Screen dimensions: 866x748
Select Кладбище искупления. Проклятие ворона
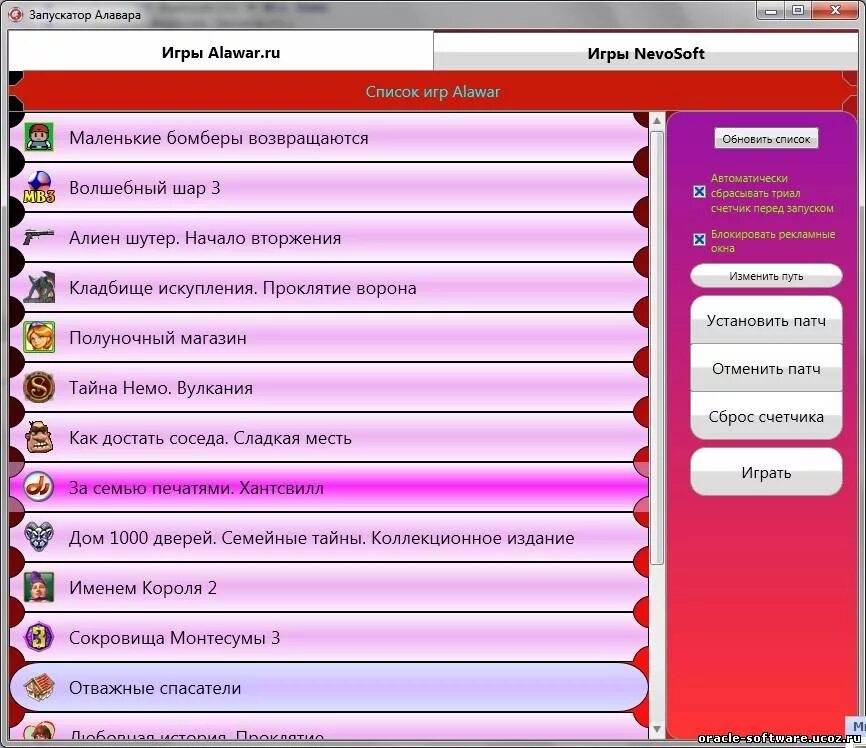click(329, 287)
